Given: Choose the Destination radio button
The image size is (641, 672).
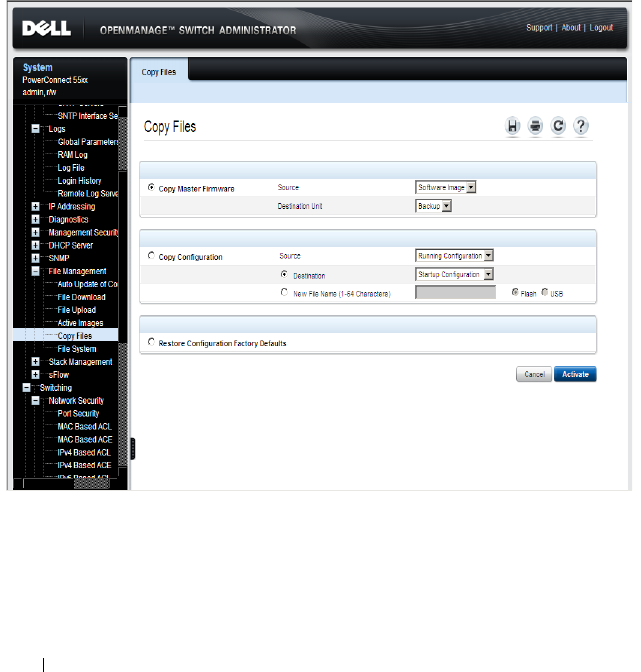Looking at the screenshot, I should click(284, 274).
